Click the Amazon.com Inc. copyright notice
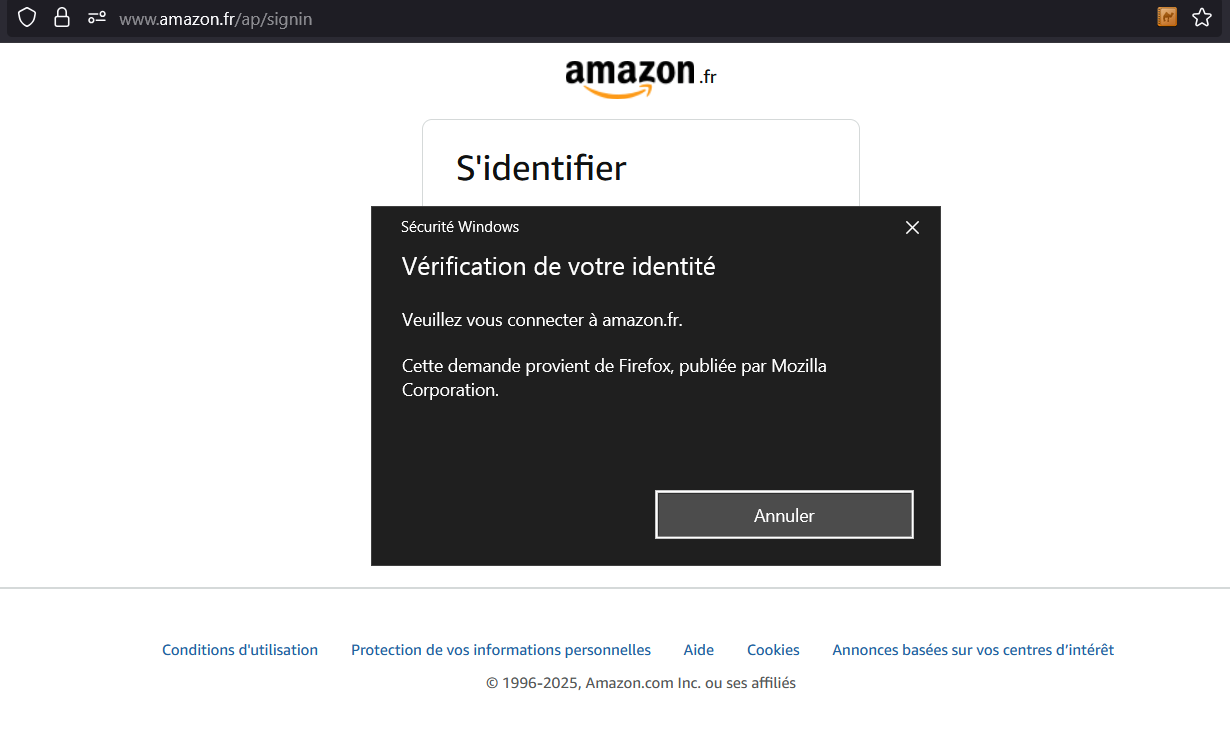Viewport: 1230px width, 734px height. (641, 683)
